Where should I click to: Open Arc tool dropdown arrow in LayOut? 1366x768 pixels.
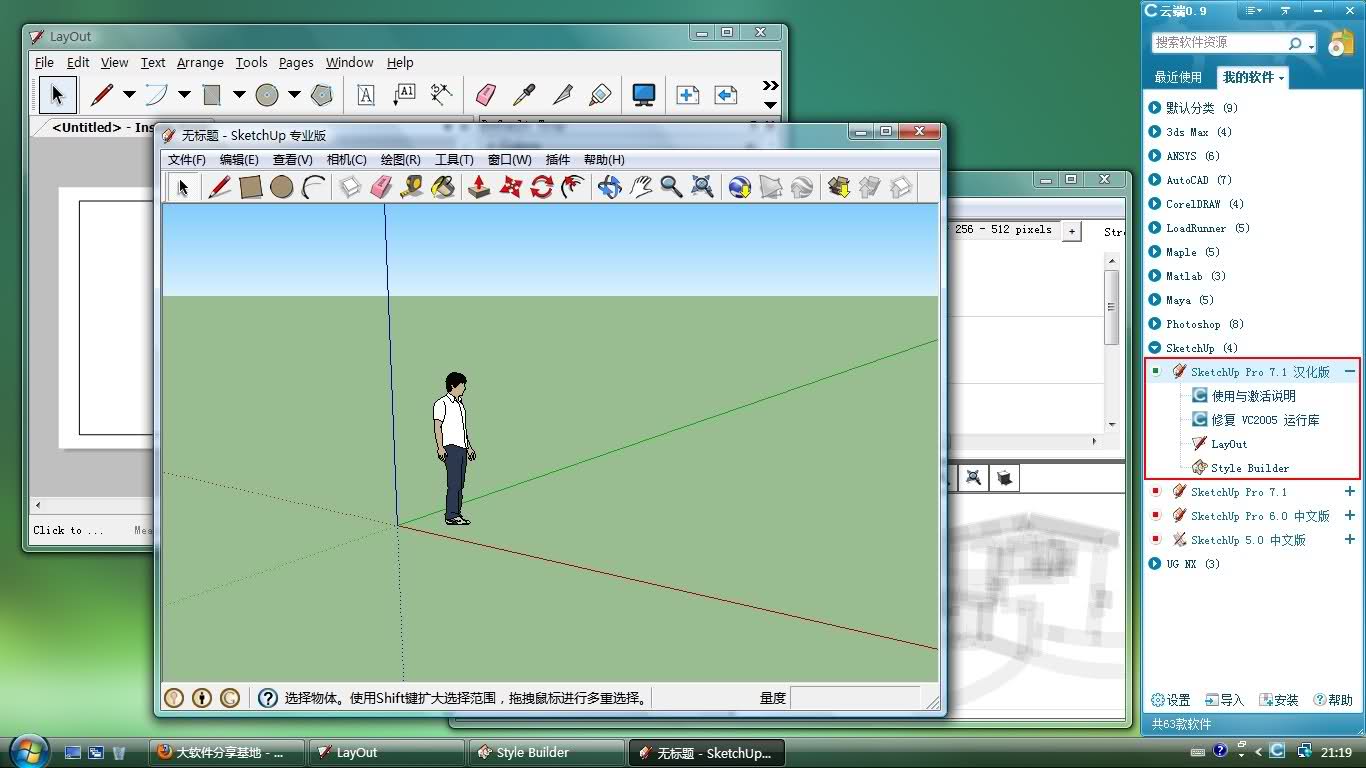point(184,95)
